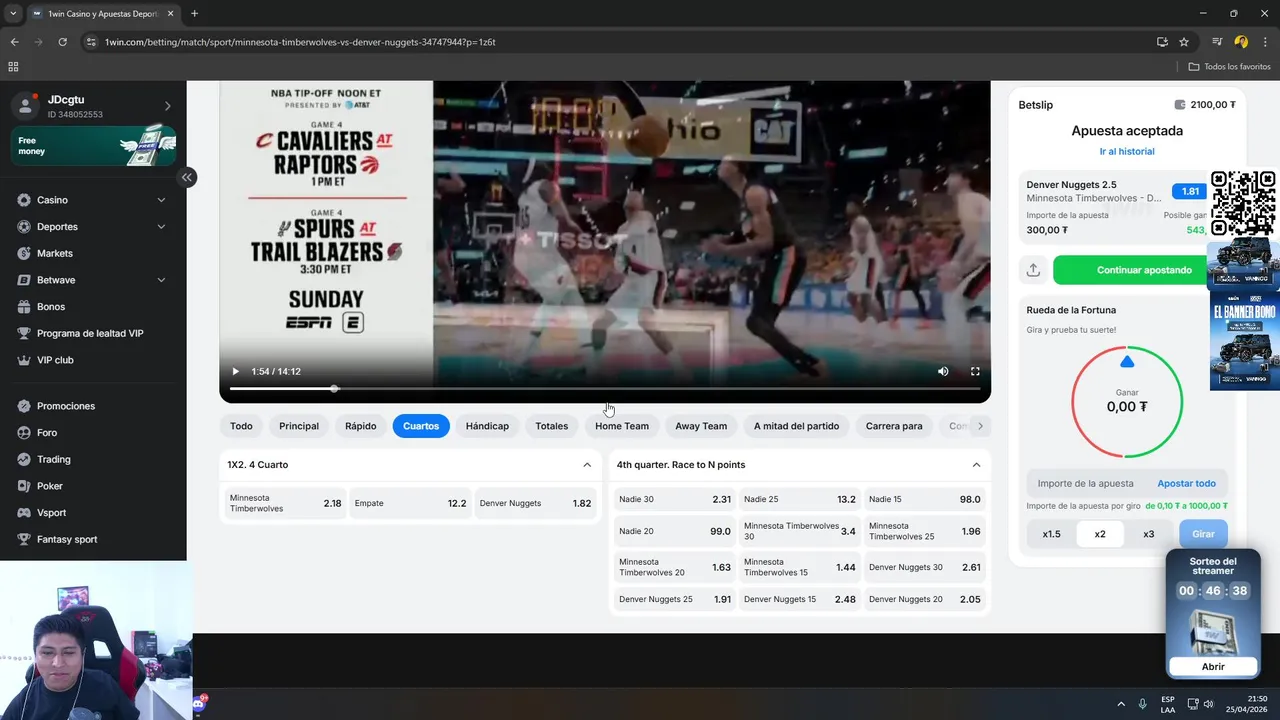This screenshot has height=720, width=1280.
Task: Click Apostar todo link
Action: (1187, 484)
